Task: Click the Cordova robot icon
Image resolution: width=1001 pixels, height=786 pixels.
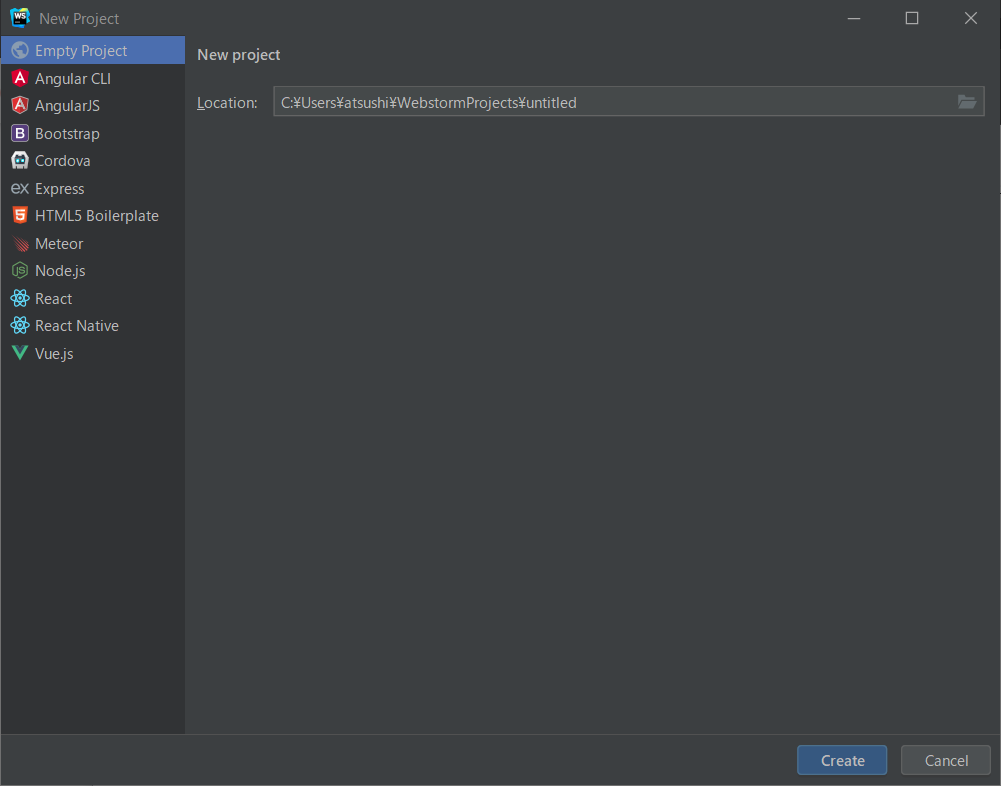Action: coord(20,160)
